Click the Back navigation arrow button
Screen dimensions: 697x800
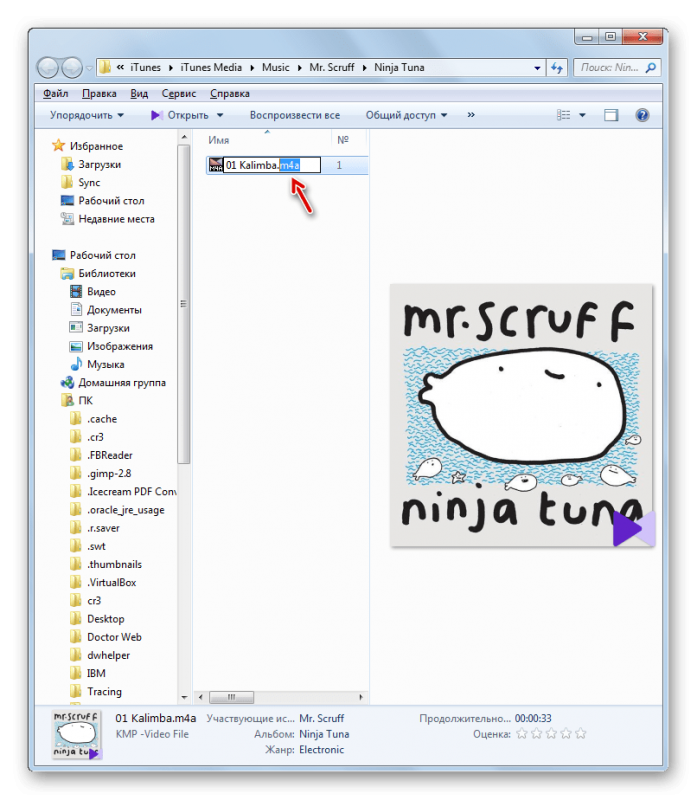pos(49,68)
